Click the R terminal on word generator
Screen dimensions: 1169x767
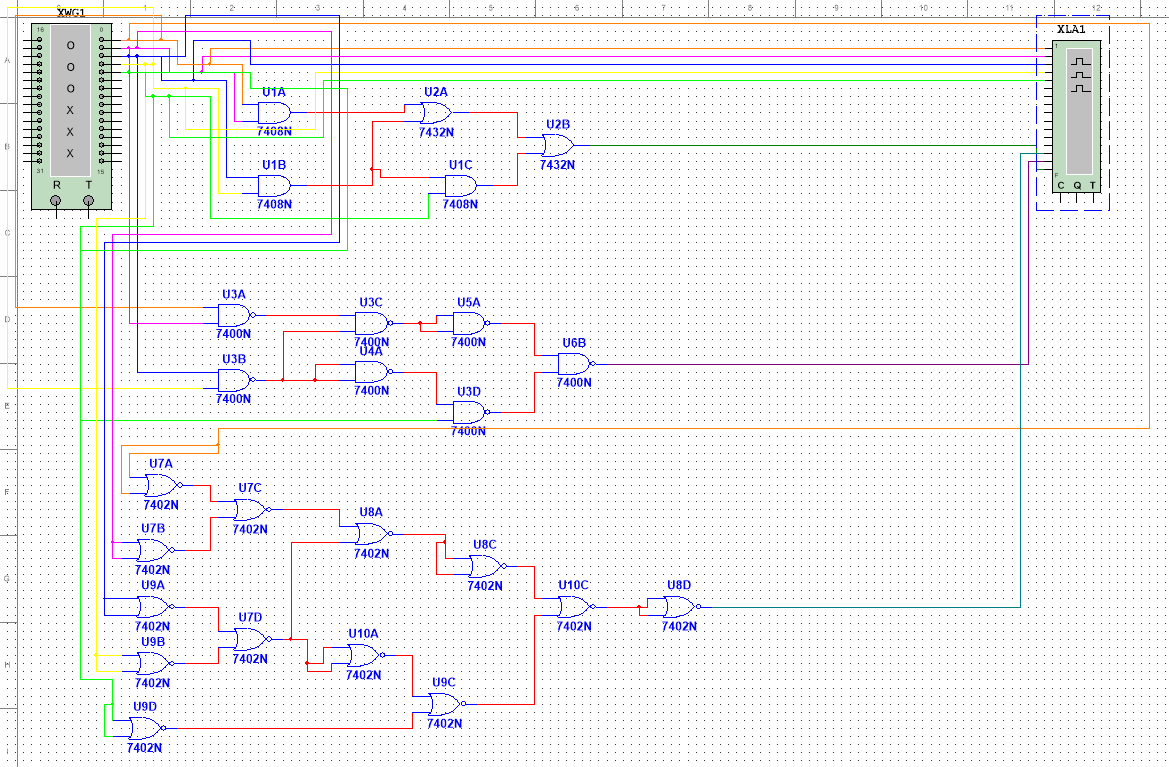point(56,200)
